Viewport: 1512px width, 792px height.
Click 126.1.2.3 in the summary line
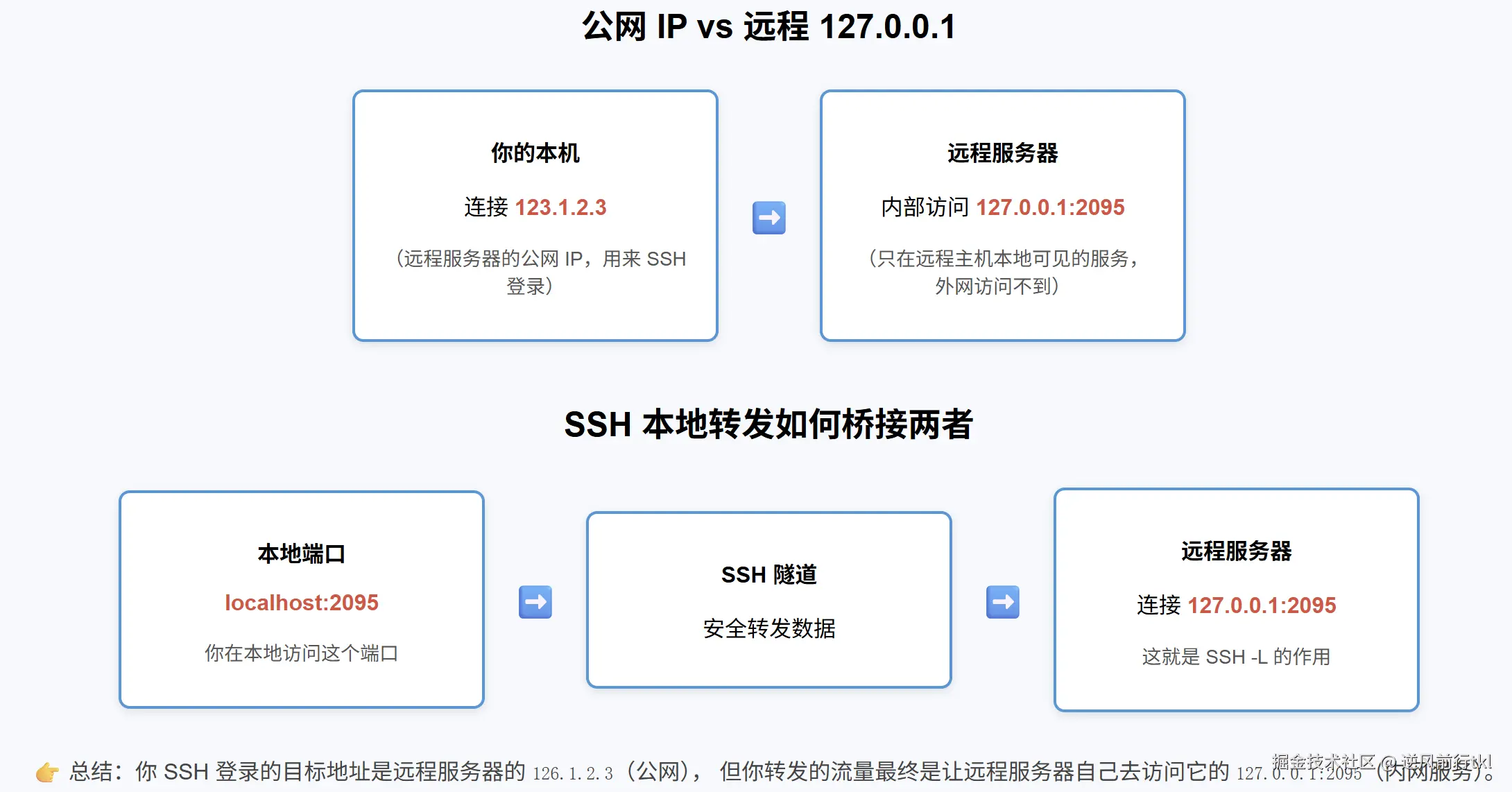click(573, 773)
